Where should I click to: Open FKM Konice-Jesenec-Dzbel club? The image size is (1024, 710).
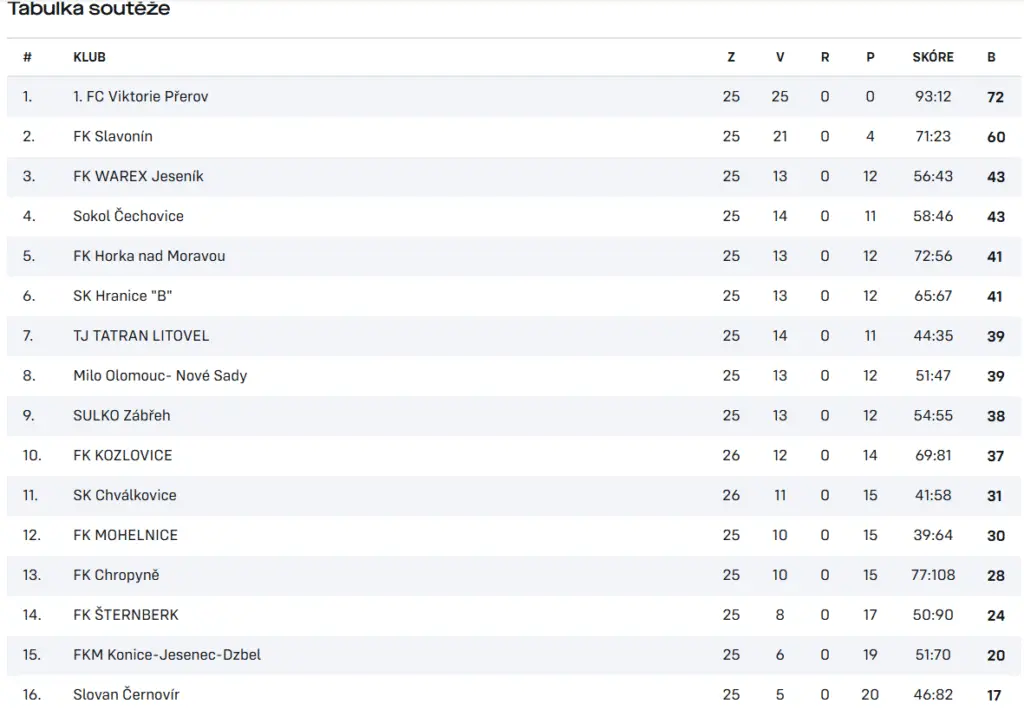click(167, 654)
